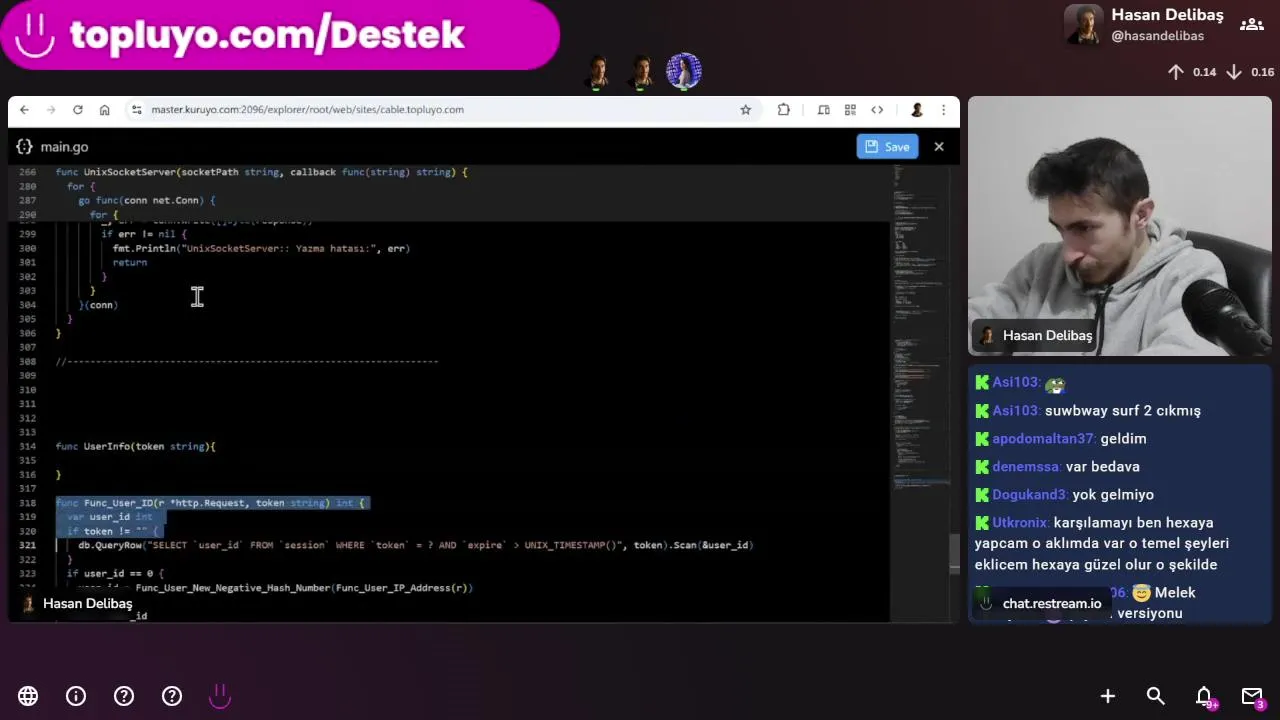Screen dimensions: 1280x720
Task: Click the code brackets extension icon
Action: 877,110
